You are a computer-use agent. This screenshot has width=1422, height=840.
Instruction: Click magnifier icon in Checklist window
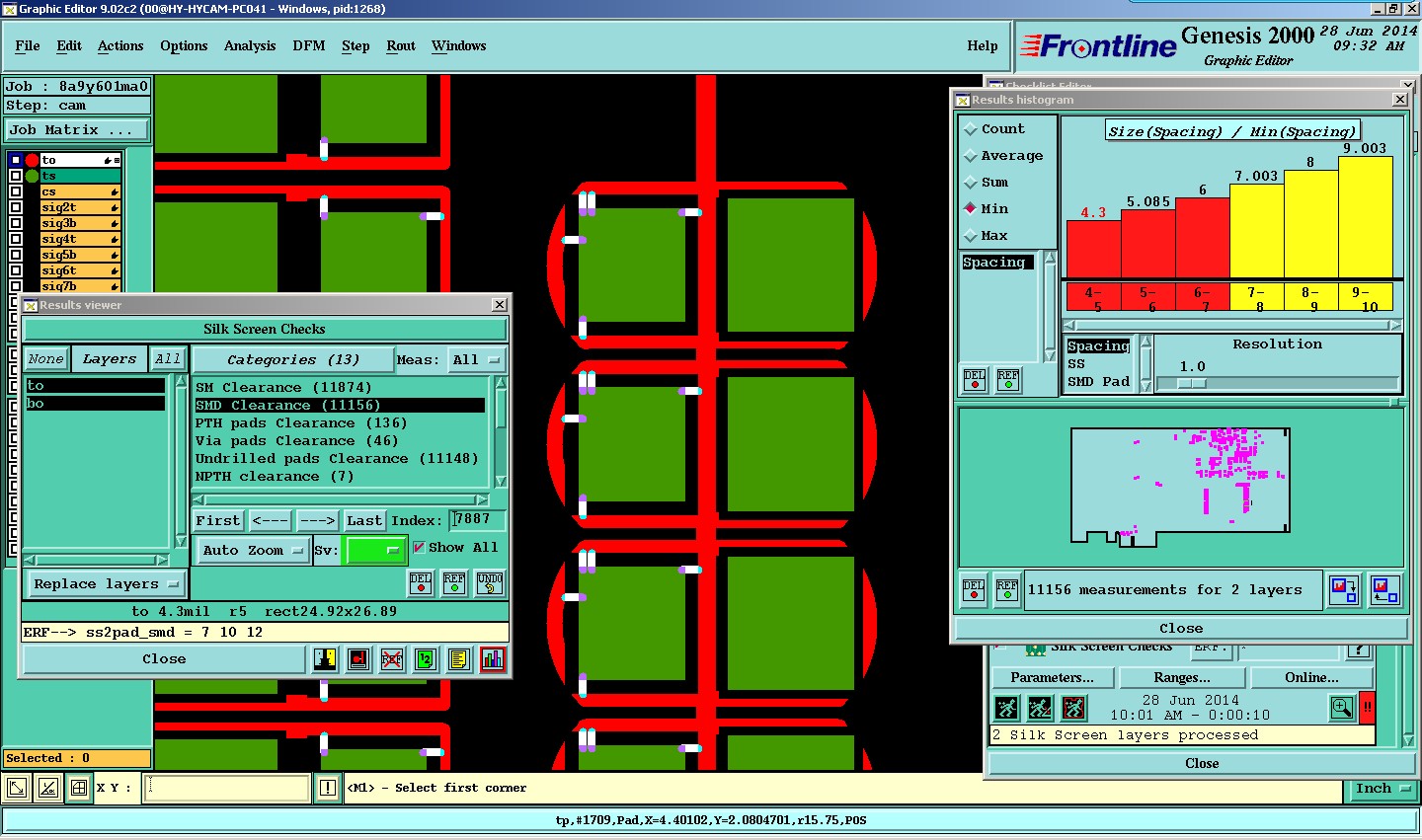[1342, 708]
